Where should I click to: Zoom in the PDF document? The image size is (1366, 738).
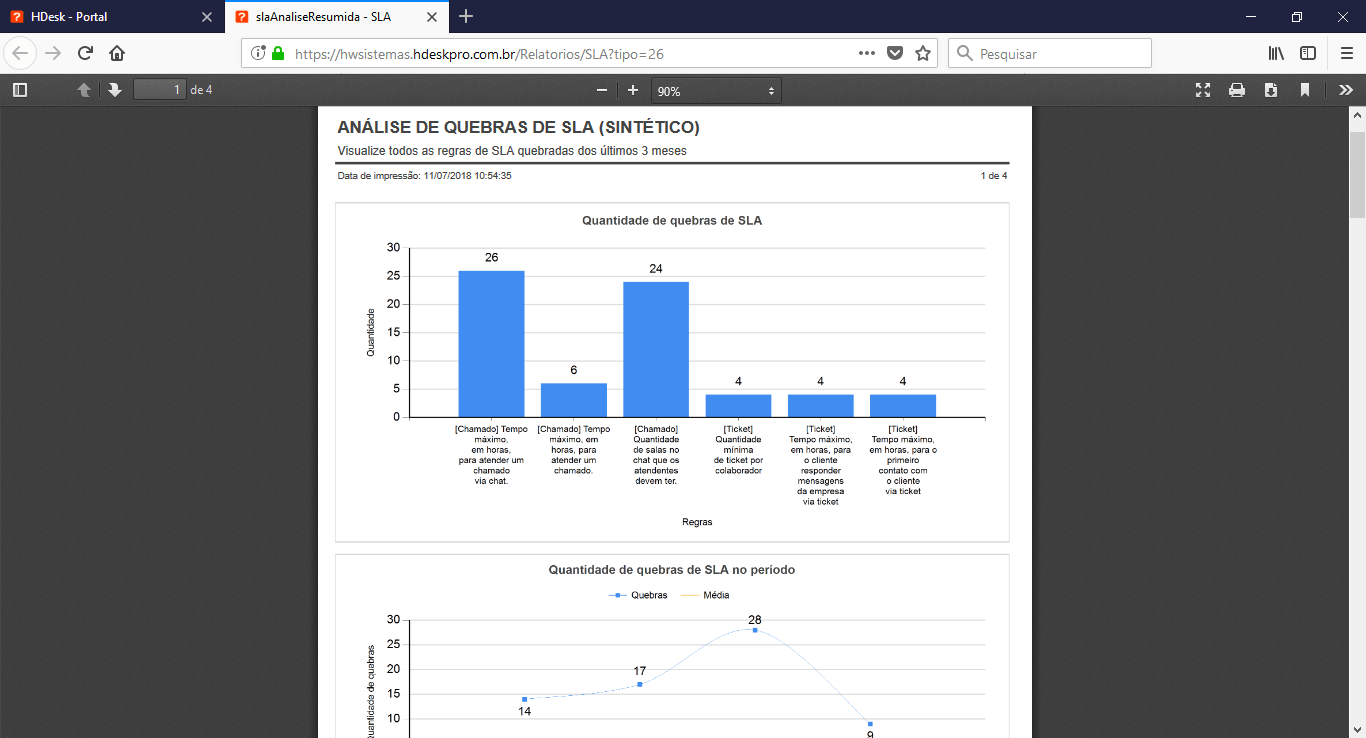point(633,90)
